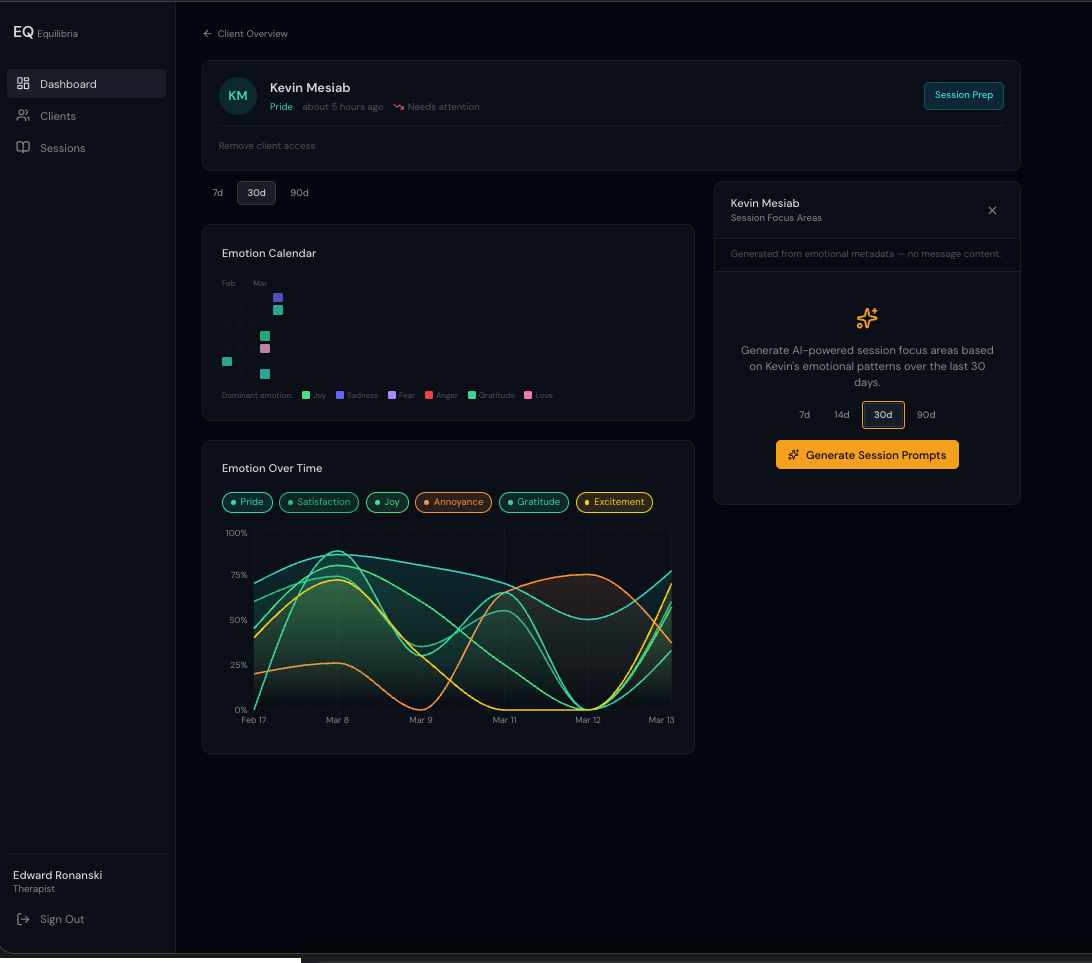The width and height of the screenshot is (1092, 963).
Task: Toggle the Annoyance emotion series chip
Action: (453, 502)
